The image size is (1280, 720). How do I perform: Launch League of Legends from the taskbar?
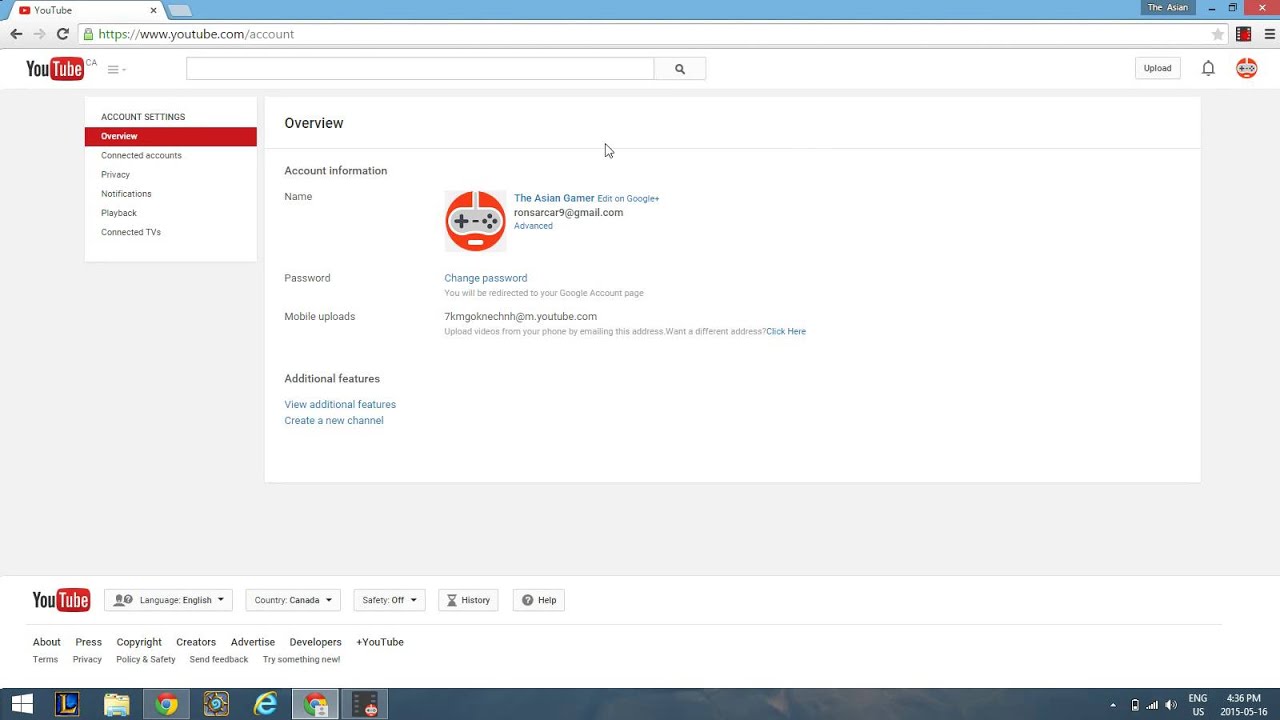(x=67, y=704)
